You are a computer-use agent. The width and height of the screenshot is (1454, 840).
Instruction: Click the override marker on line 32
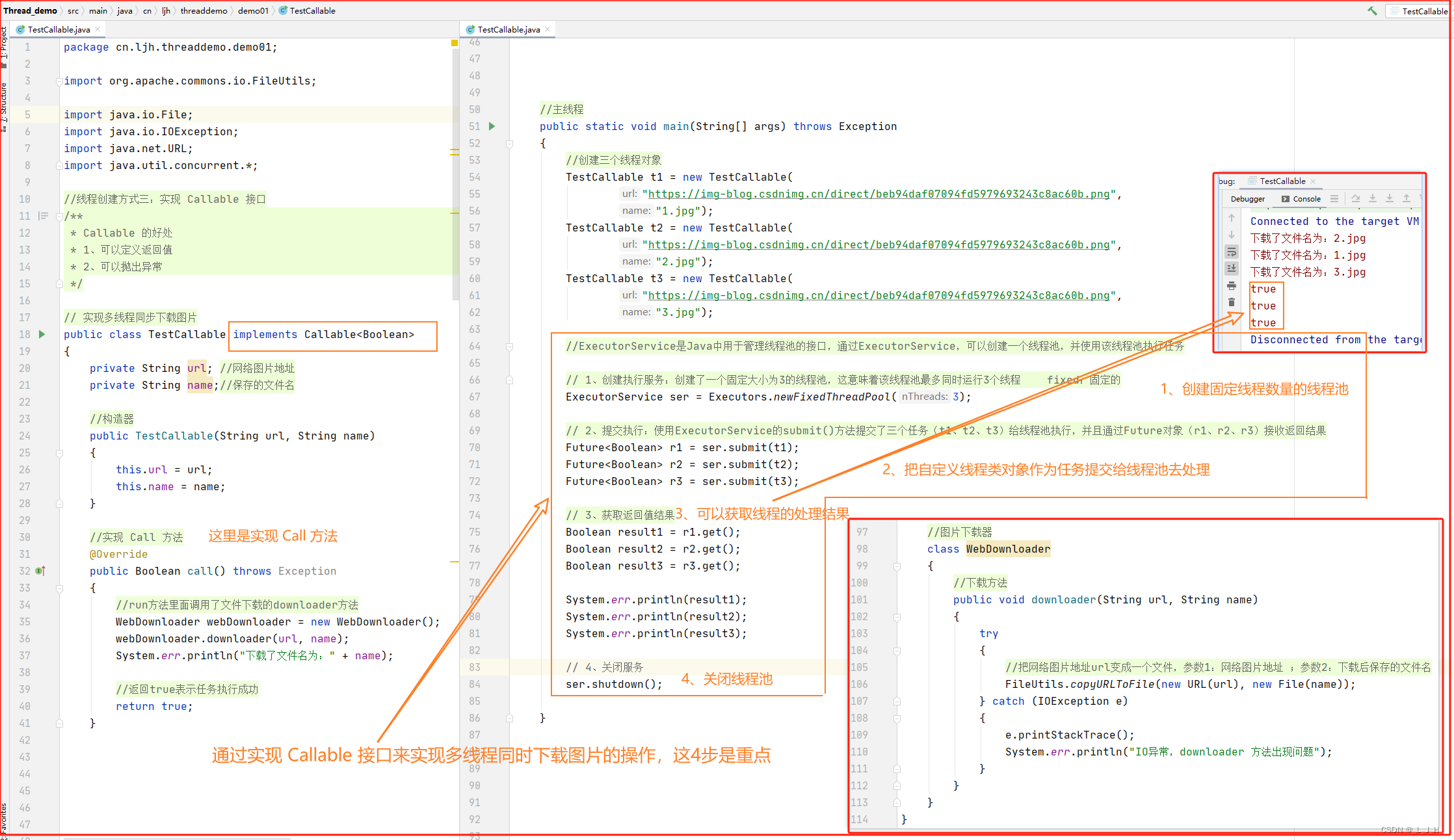click(x=40, y=571)
